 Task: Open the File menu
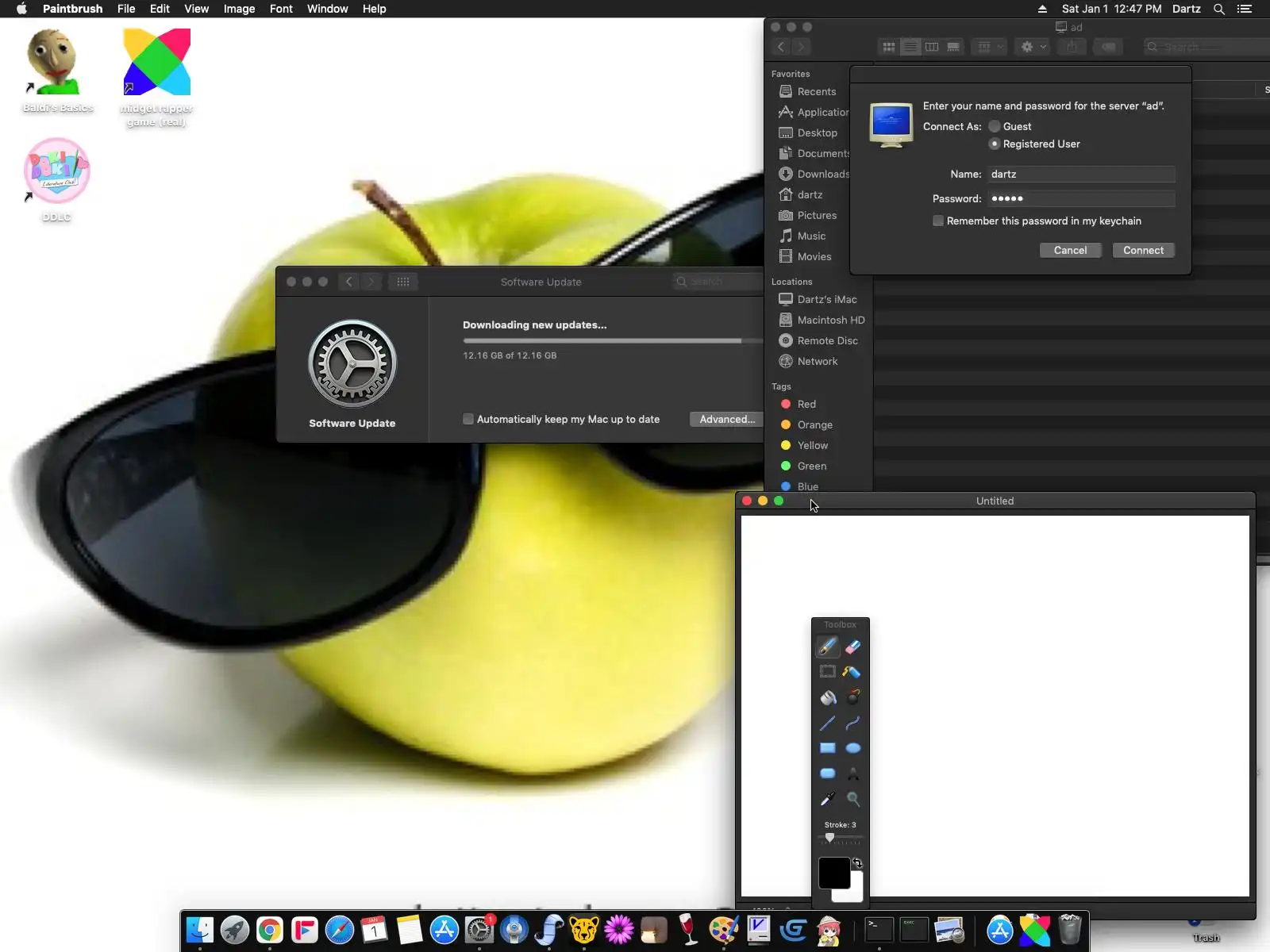126,9
